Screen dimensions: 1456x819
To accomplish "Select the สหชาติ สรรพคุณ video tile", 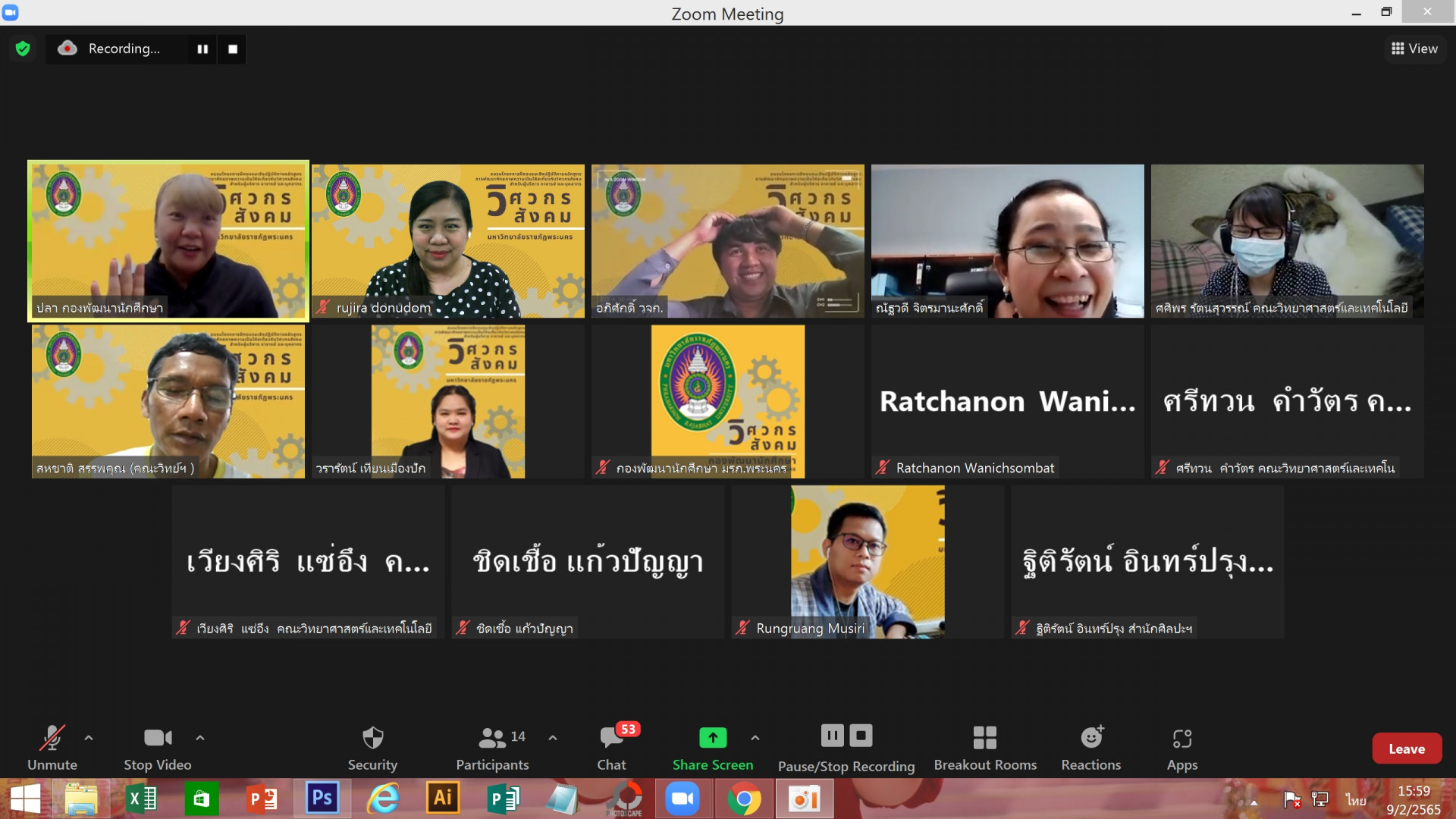I will 168,402.
